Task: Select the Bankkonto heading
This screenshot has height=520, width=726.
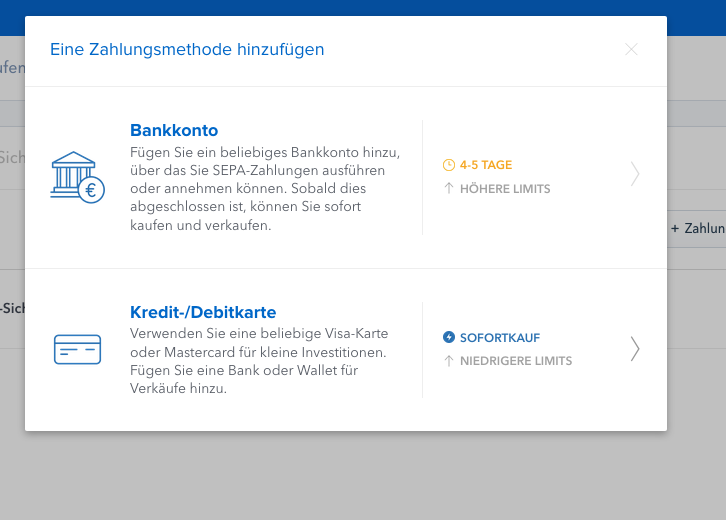Action: 174,131
